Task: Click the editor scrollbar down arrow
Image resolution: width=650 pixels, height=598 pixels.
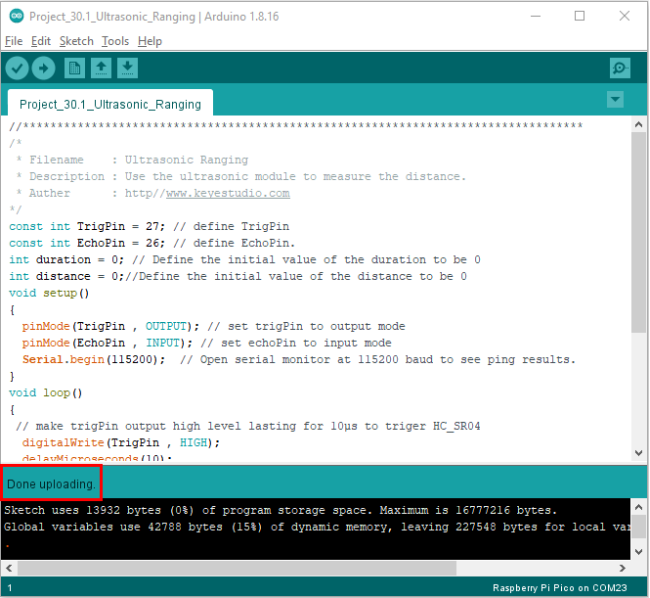Action: pyautogui.click(x=638, y=453)
